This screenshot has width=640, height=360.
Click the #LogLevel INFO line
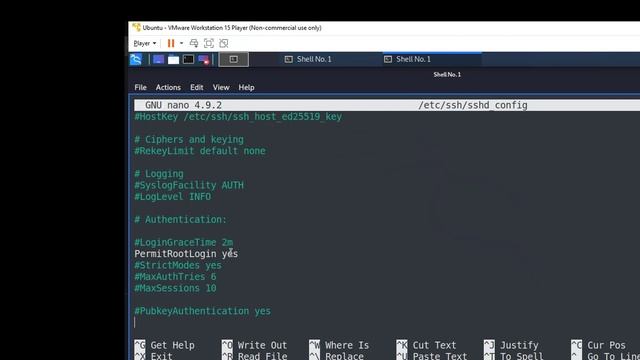click(x=173, y=197)
